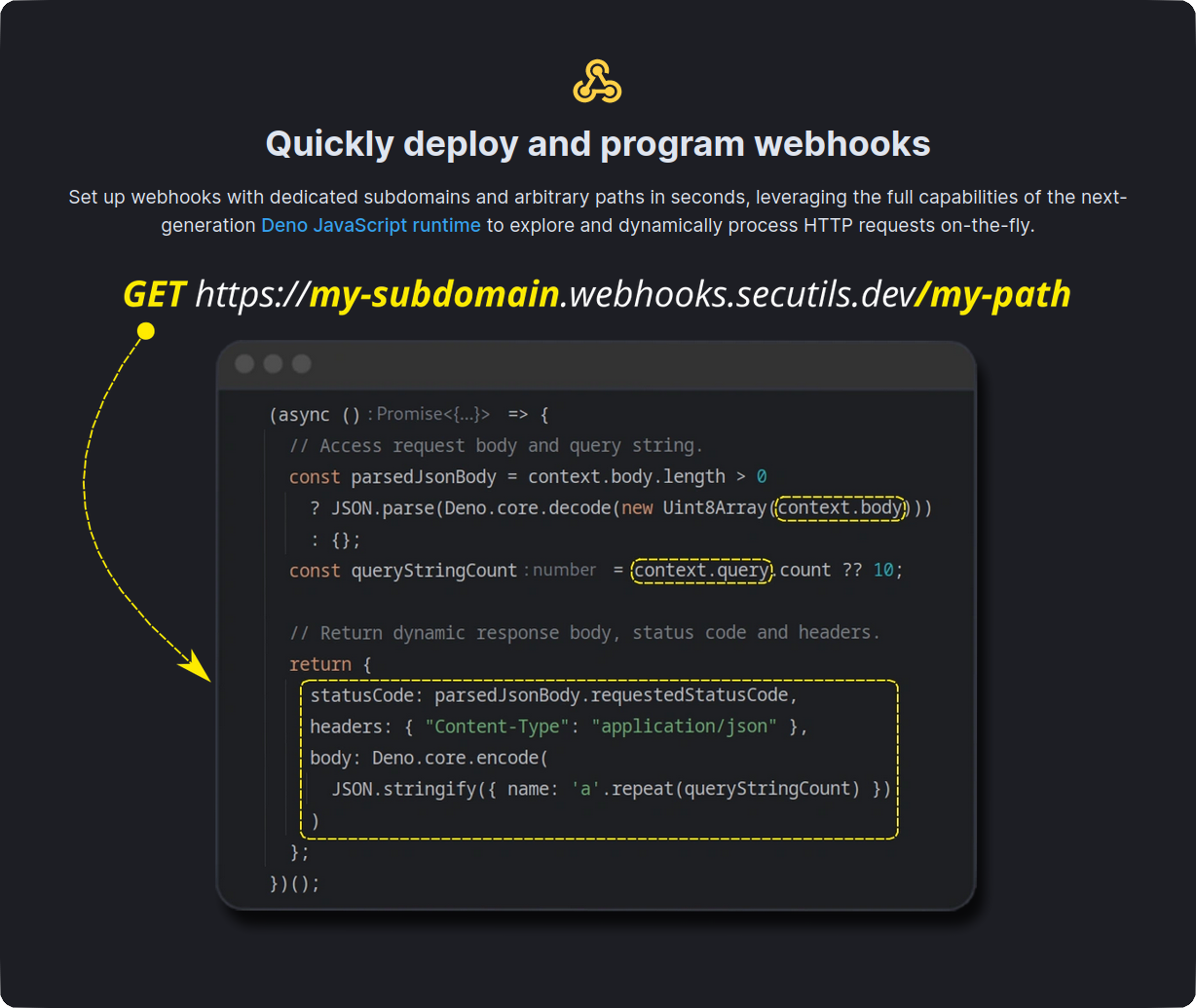
Task: Click the yellow webhook logo icon
Action: click(x=598, y=80)
